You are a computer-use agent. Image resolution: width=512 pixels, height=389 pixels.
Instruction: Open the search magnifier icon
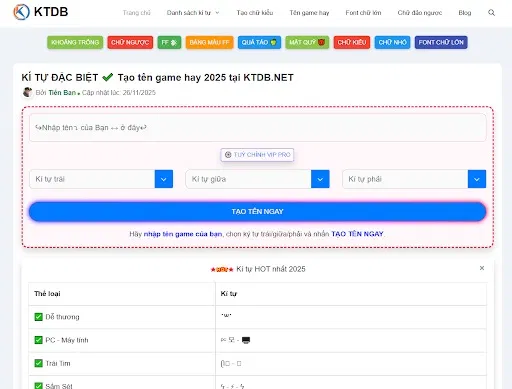click(x=491, y=13)
